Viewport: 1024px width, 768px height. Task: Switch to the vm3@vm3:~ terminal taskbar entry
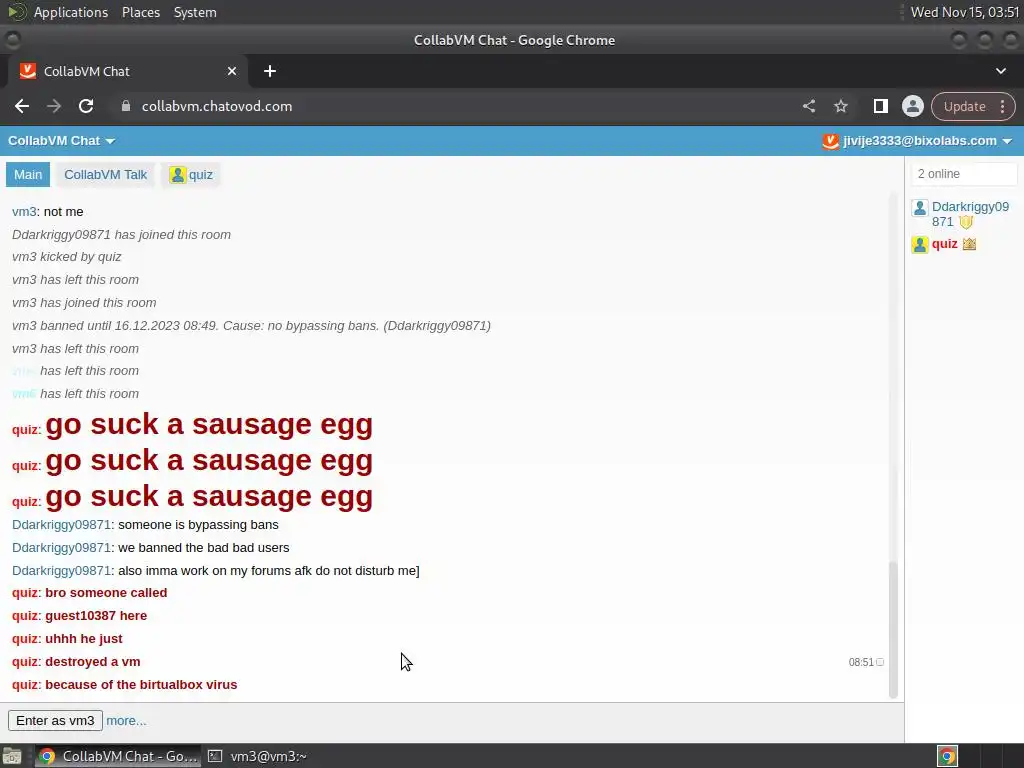tap(258, 756)
